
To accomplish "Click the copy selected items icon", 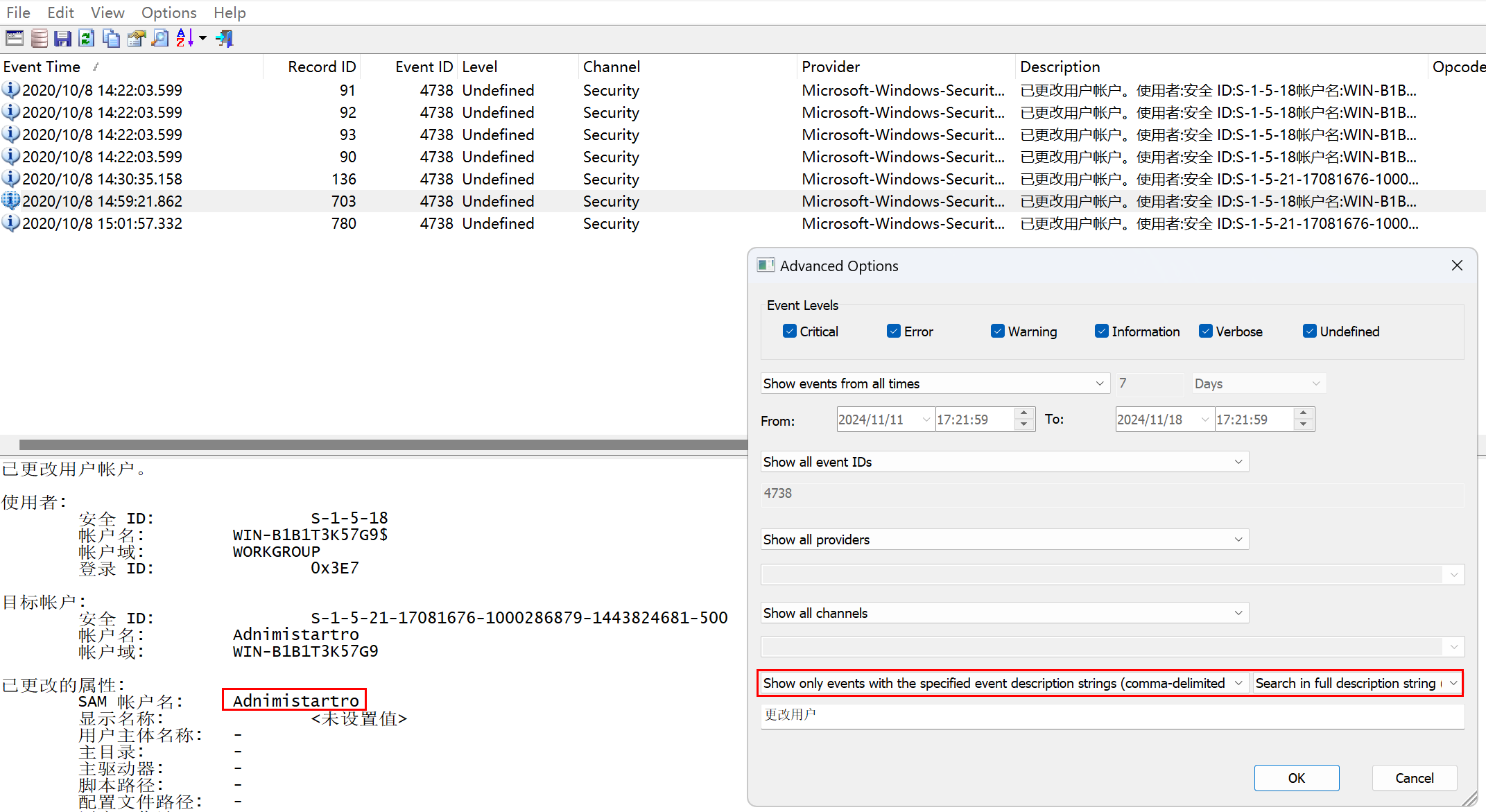I will point(111,38).
